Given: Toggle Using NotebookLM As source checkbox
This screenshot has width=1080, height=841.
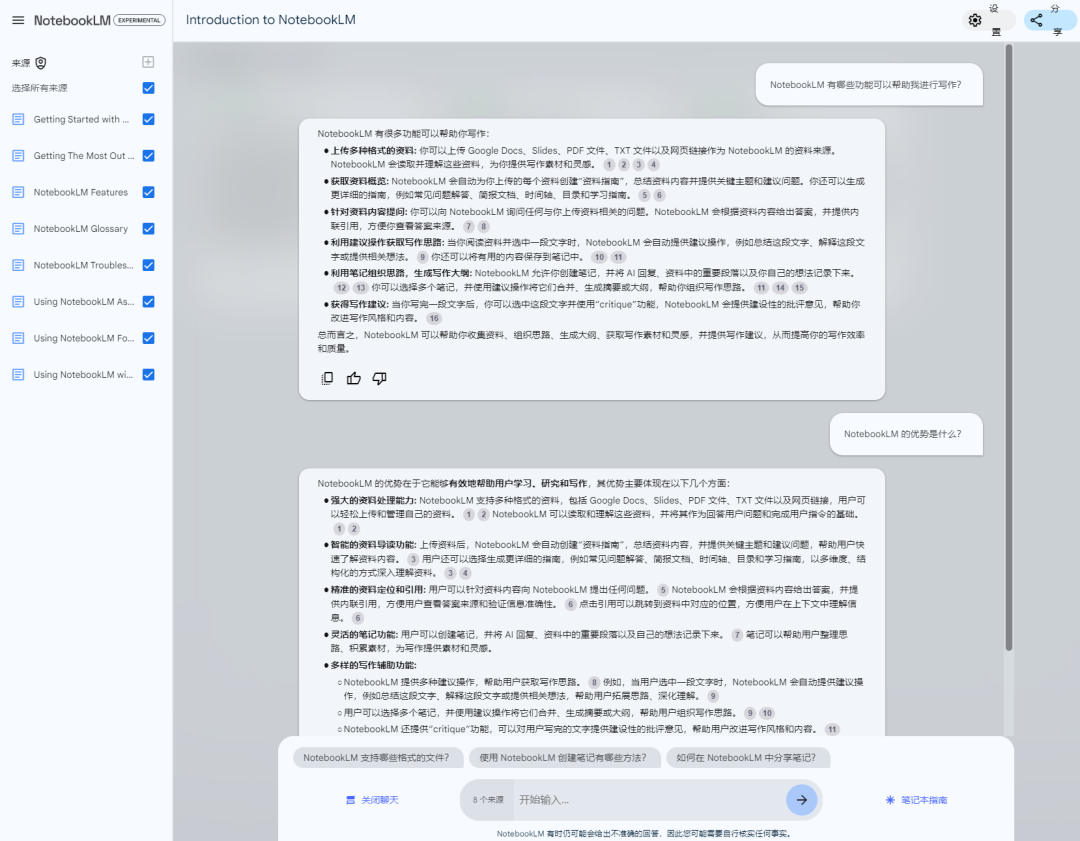Looking at the screenshot, I should (x=148, y=302).
